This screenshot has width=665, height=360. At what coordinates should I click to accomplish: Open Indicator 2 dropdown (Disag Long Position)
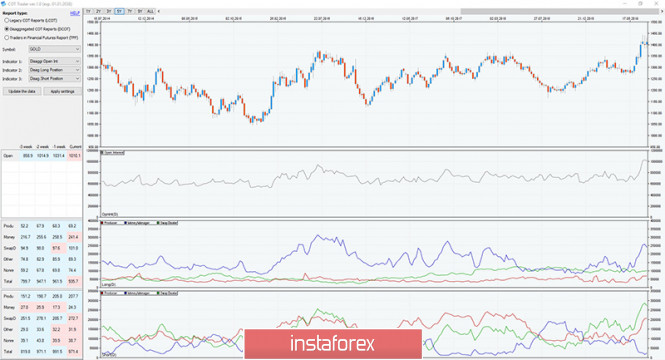tap(54, 70)
